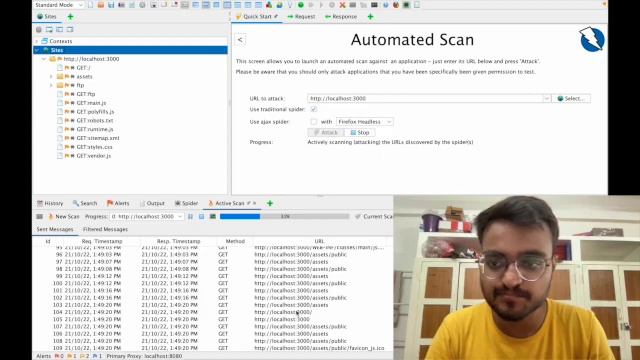Select GET:main.js in Sites tree
This screenshot has width=640, height=360.
[x=91, y=103]
